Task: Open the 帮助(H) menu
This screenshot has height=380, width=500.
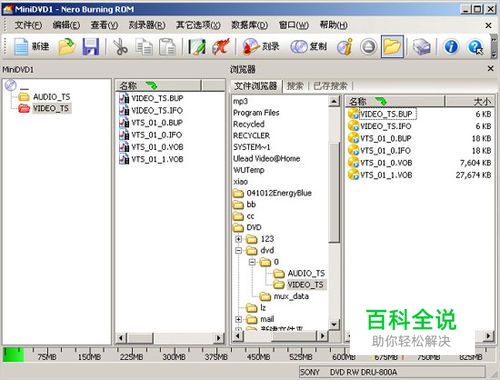Action: tap(333, 25)
